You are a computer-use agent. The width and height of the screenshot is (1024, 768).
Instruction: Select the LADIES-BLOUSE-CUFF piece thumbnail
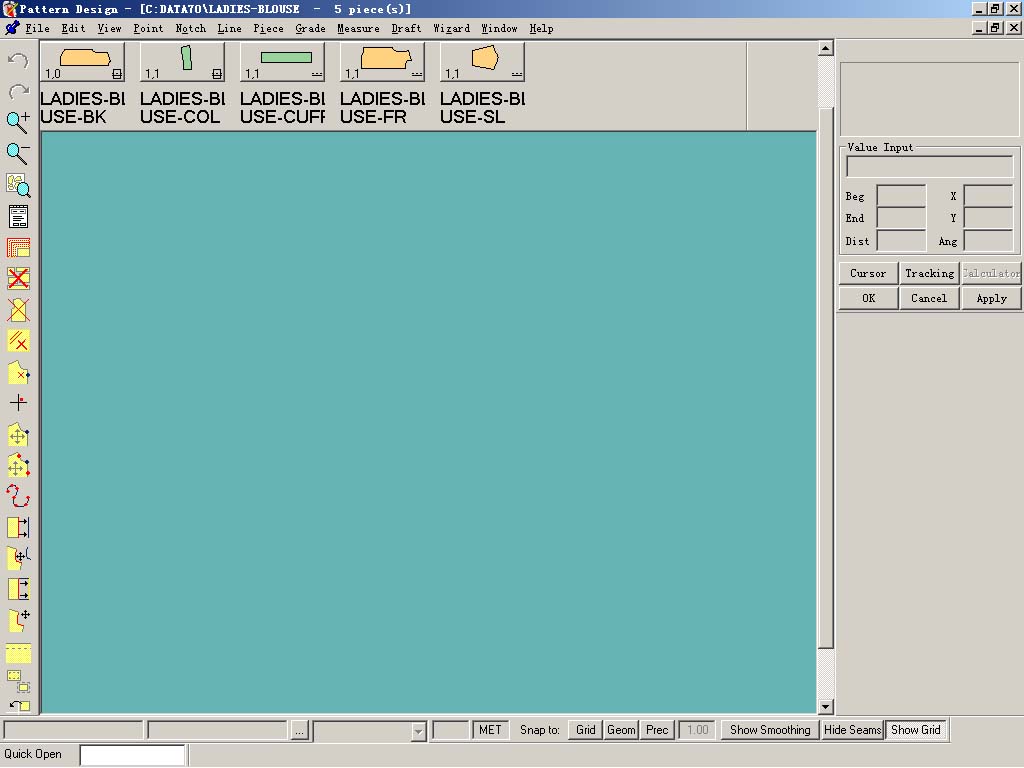pyautogui.click(x=282, y=62)
